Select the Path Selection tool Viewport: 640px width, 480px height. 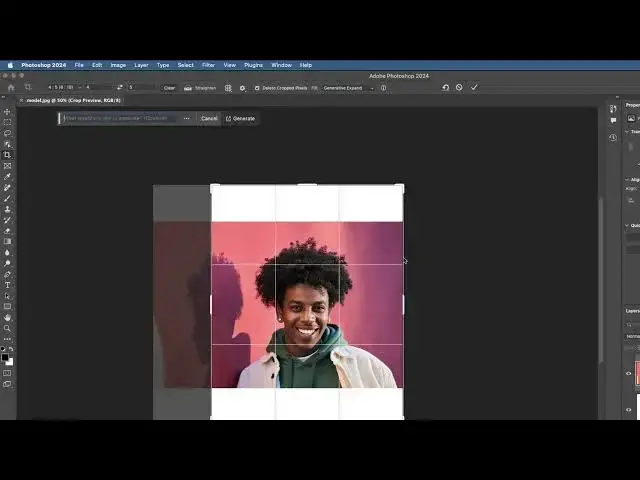(x=7, y=296)
